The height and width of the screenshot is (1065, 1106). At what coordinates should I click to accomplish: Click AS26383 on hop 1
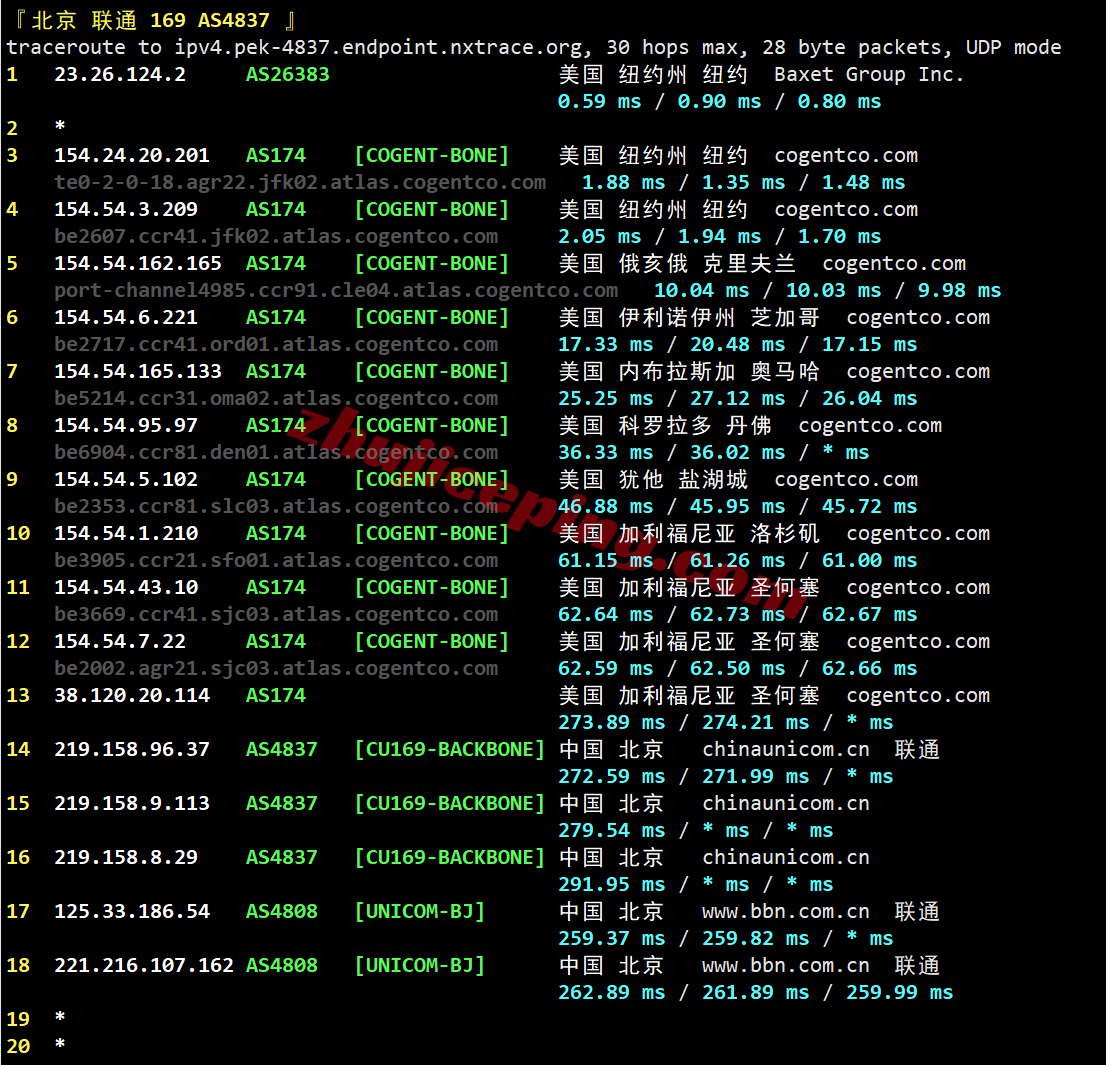[287, 74]
